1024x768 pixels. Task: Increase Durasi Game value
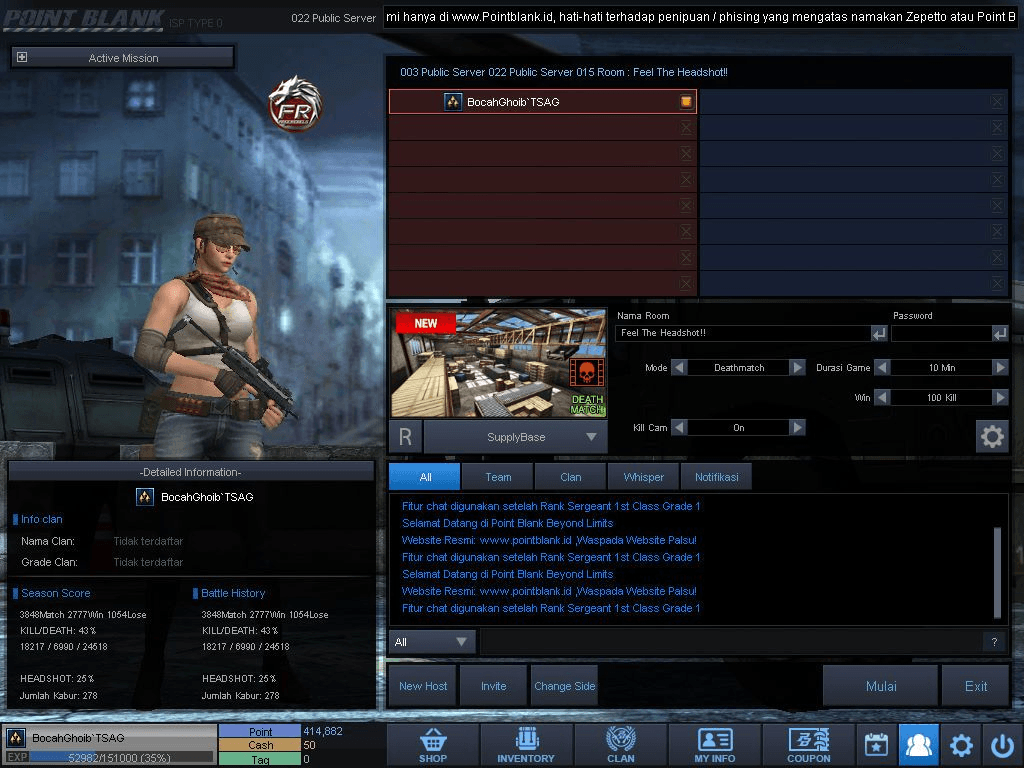tap(1000, 368)
